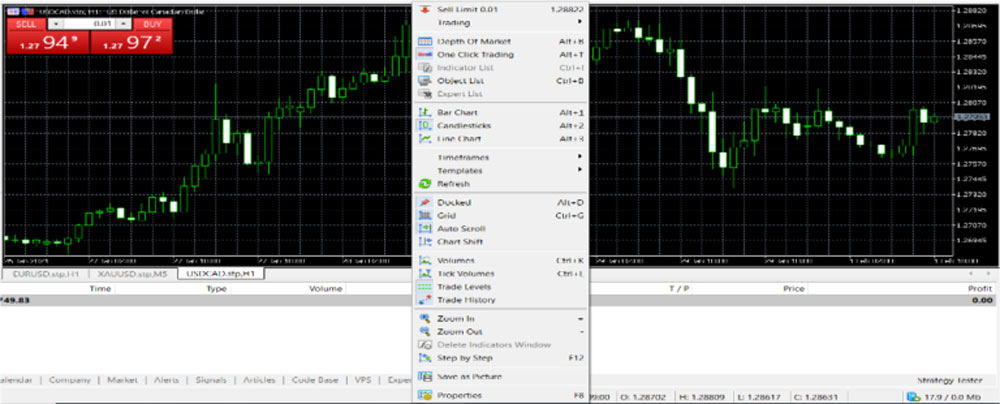This screenshot has width=1000, height=404.
Task: Toggle Tick Volumes display
Action: click(x=501, y=274)
